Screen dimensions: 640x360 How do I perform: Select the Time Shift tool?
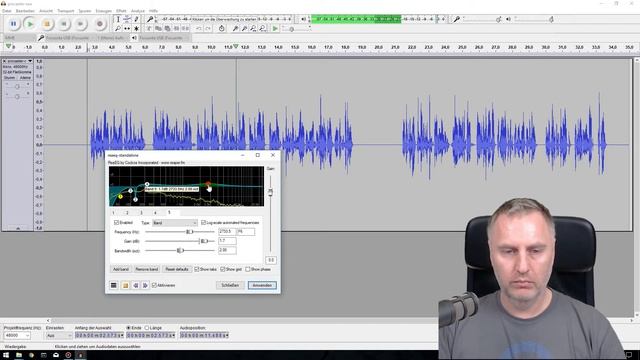pos(127,29)
